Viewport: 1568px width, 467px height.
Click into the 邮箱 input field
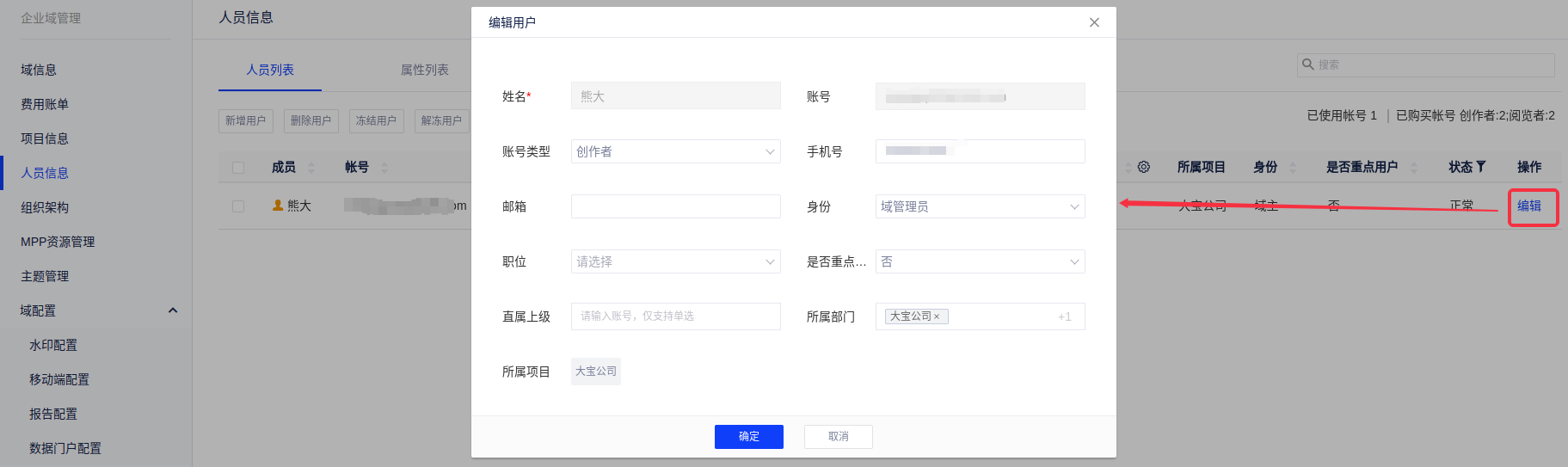675,206
